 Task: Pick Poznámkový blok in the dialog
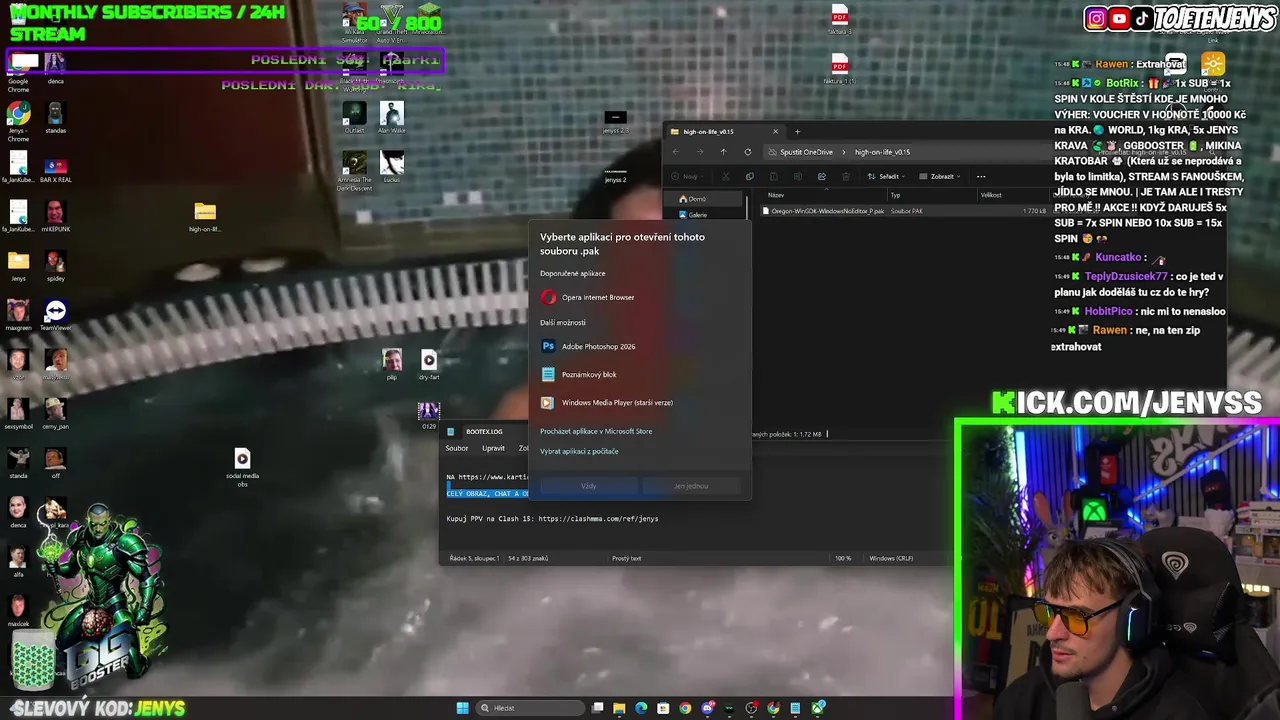[639, 374]
